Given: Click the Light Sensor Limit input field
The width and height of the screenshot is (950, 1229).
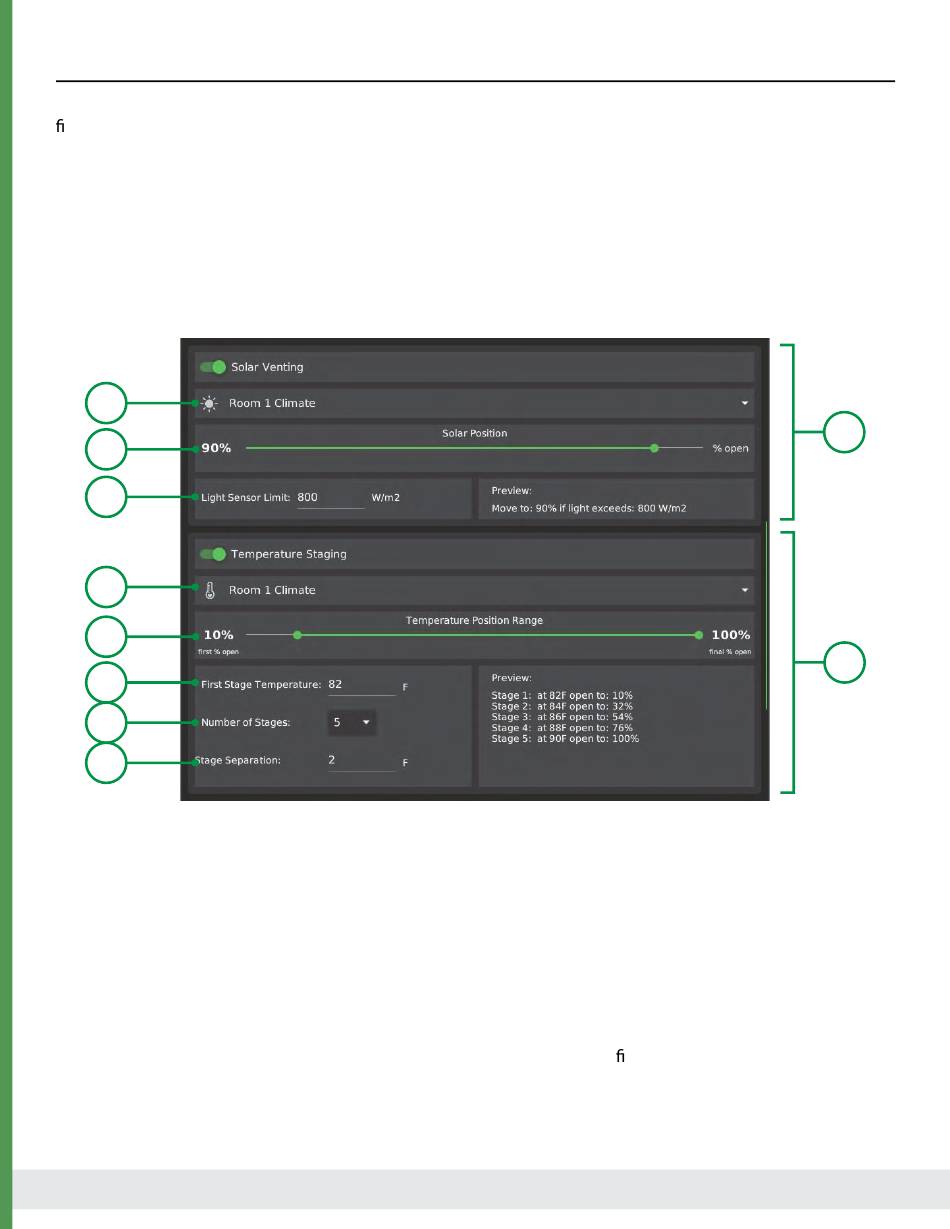Looking at the screenshot, I should point(331,498).
